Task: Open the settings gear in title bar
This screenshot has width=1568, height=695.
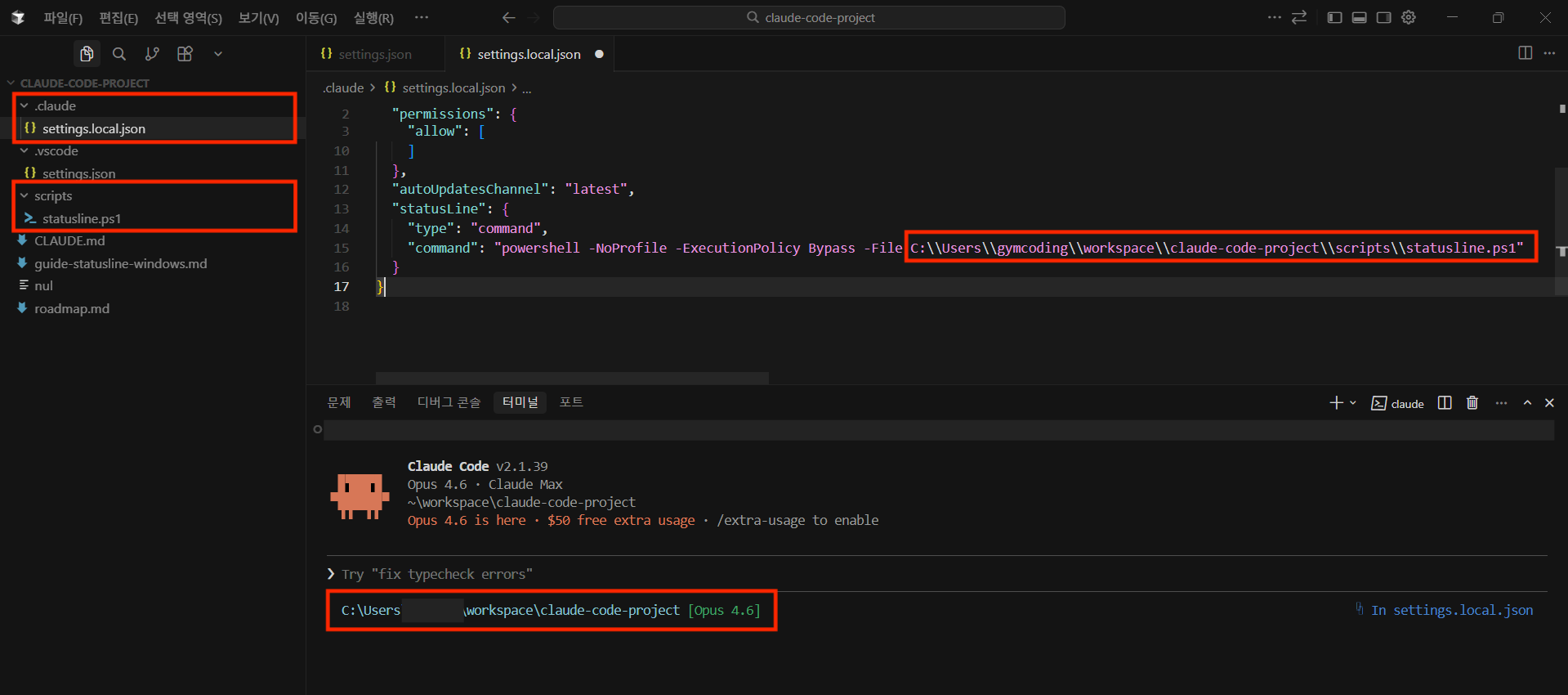Action: point(1409,17)
